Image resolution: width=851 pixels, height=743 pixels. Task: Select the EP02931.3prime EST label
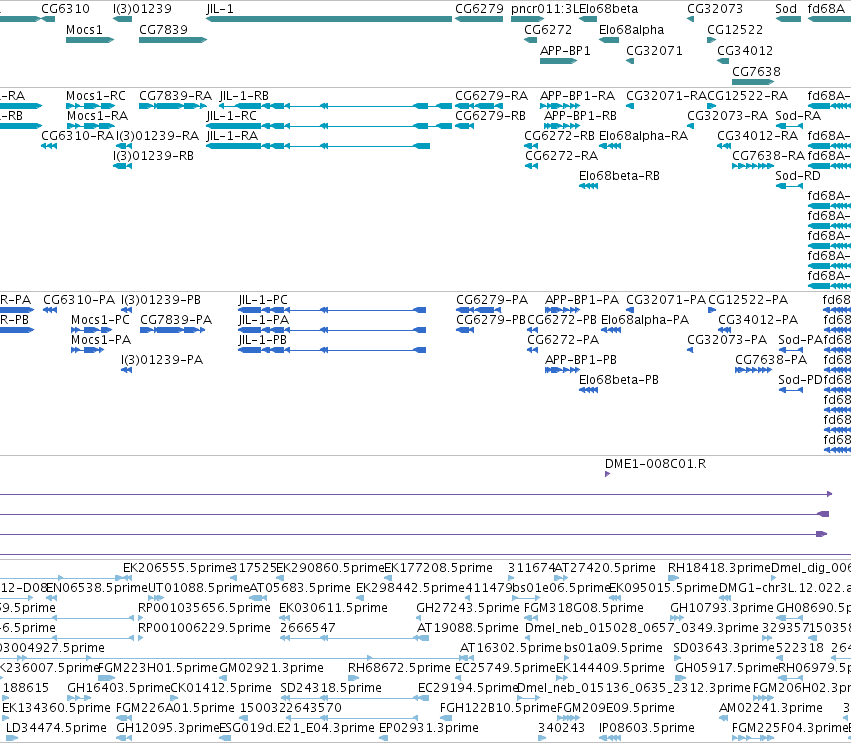(x=428, y=728)
